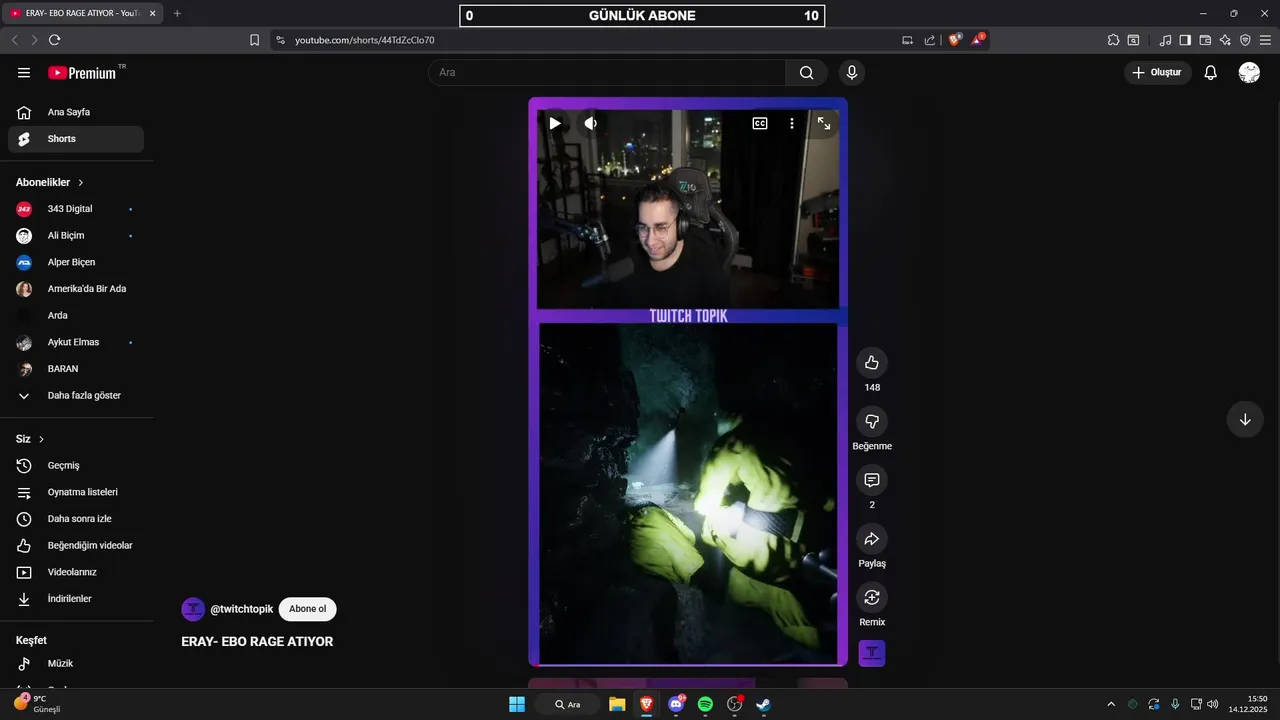Click the Oluştur create button
1280x720 pixels.
click(x=1158, y=72)
